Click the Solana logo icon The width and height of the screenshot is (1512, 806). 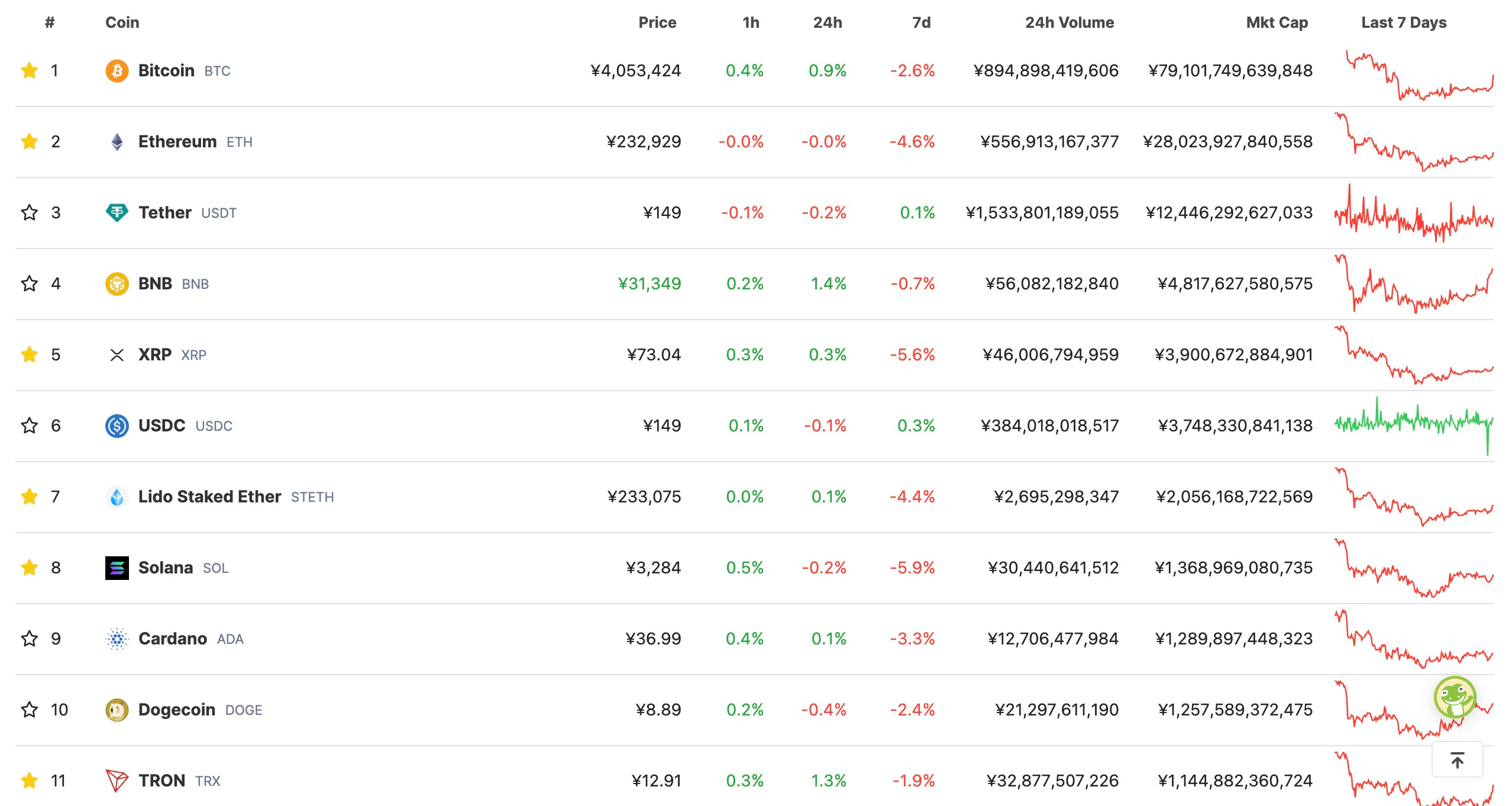[117, 568]
